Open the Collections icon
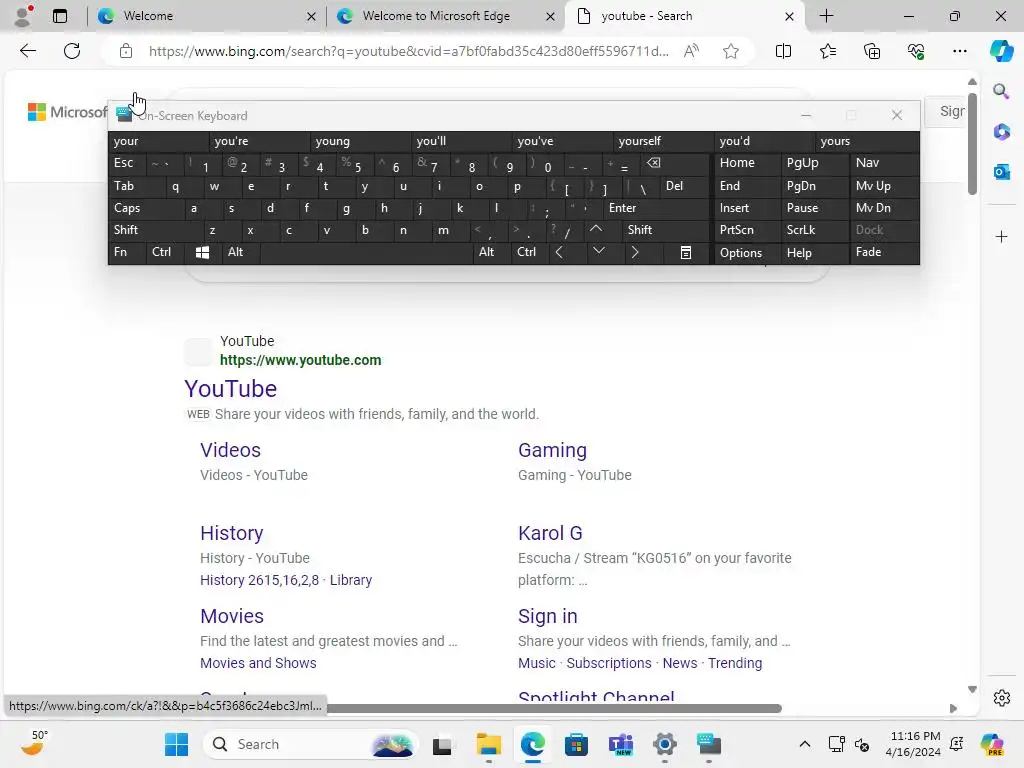This screenshot has height=768, width=1024. (872, 51)
